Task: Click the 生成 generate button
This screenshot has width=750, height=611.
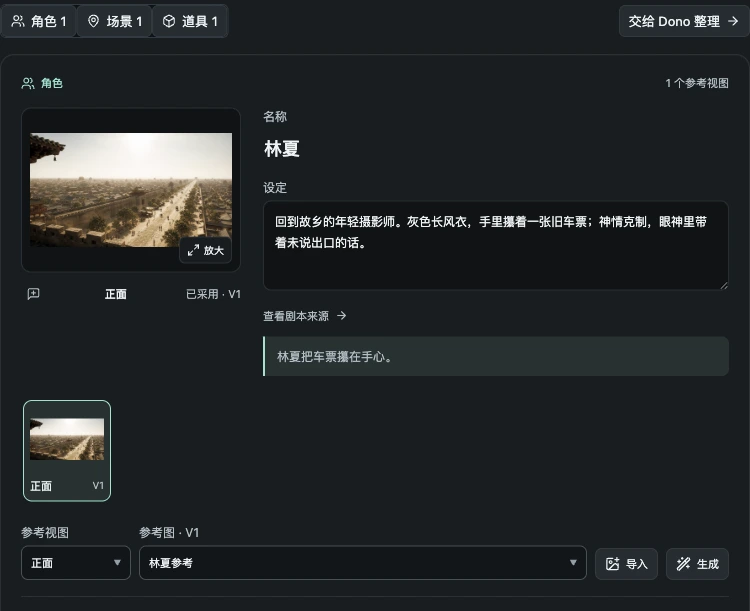Action: pos(697,564)
